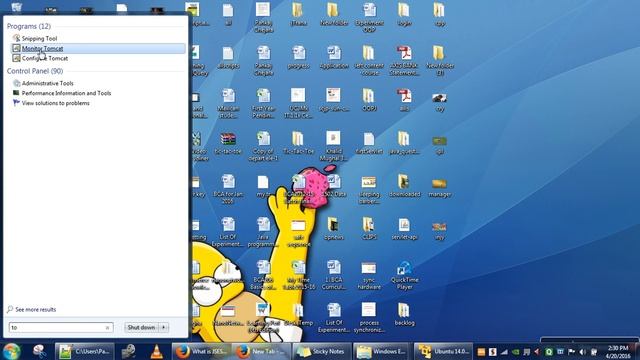Clear the Start menu search text
The height and width of the screenshot is (360, 640).
click(107, 327)
